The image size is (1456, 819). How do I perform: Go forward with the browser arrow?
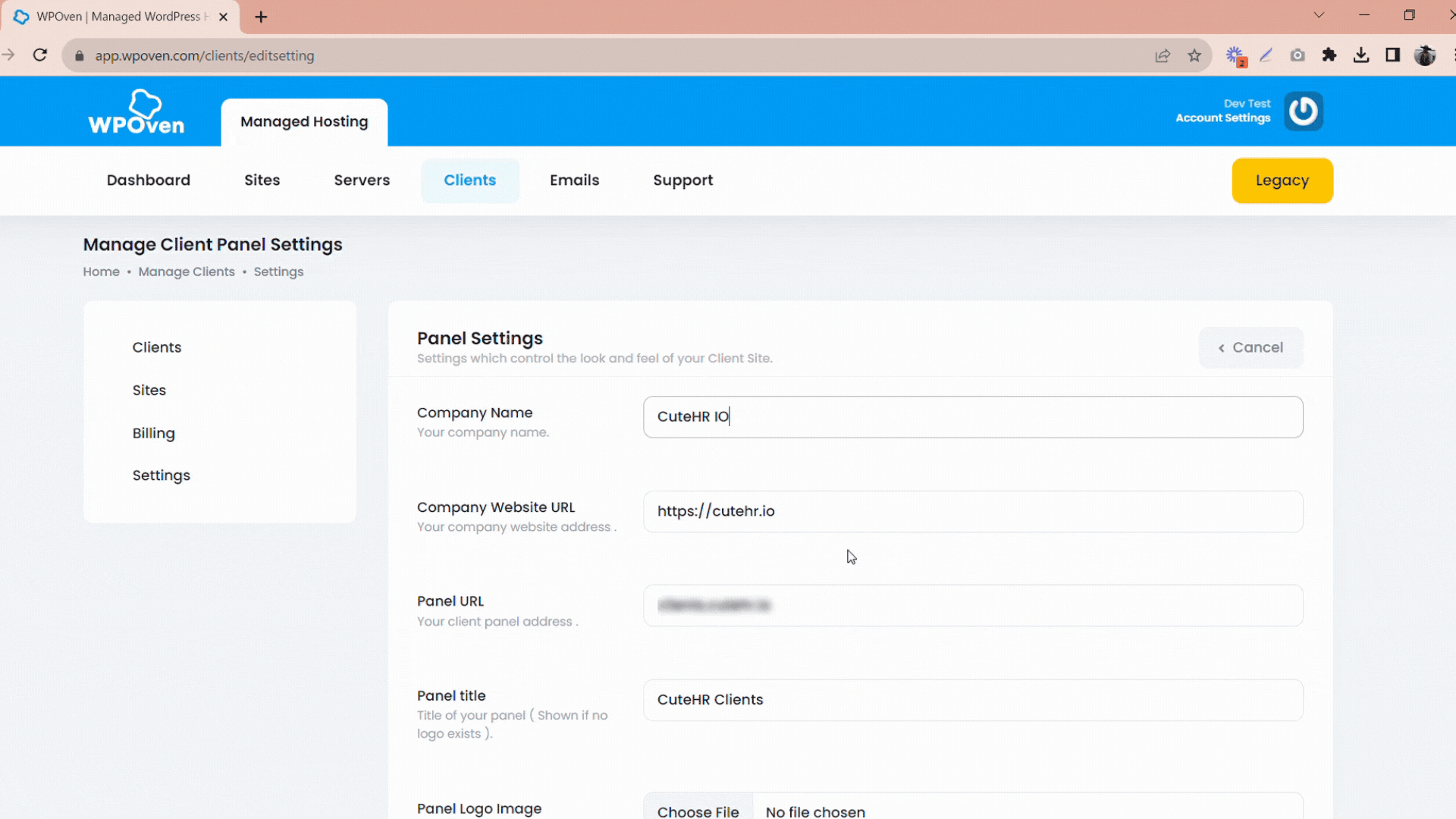click(x=8, y=55)
